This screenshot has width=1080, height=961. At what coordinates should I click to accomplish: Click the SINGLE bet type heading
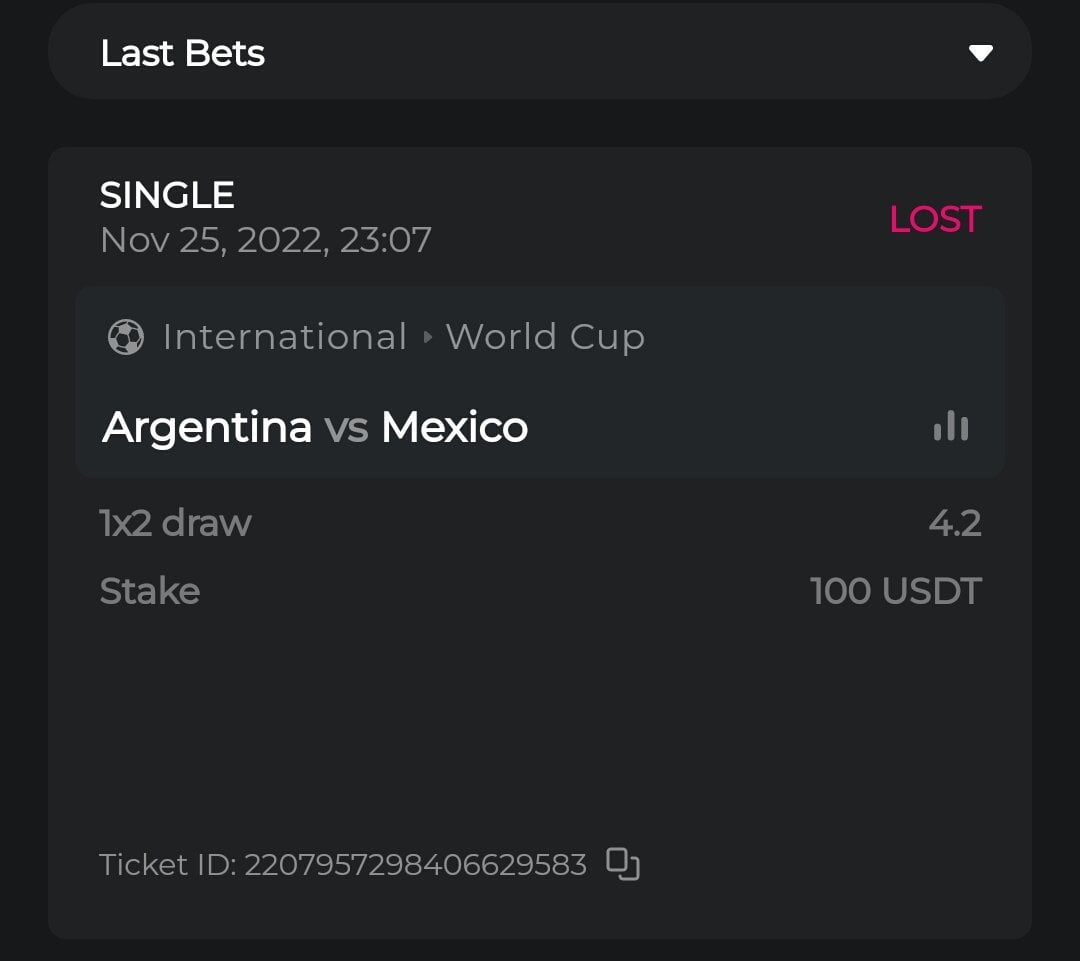(167, 195)
